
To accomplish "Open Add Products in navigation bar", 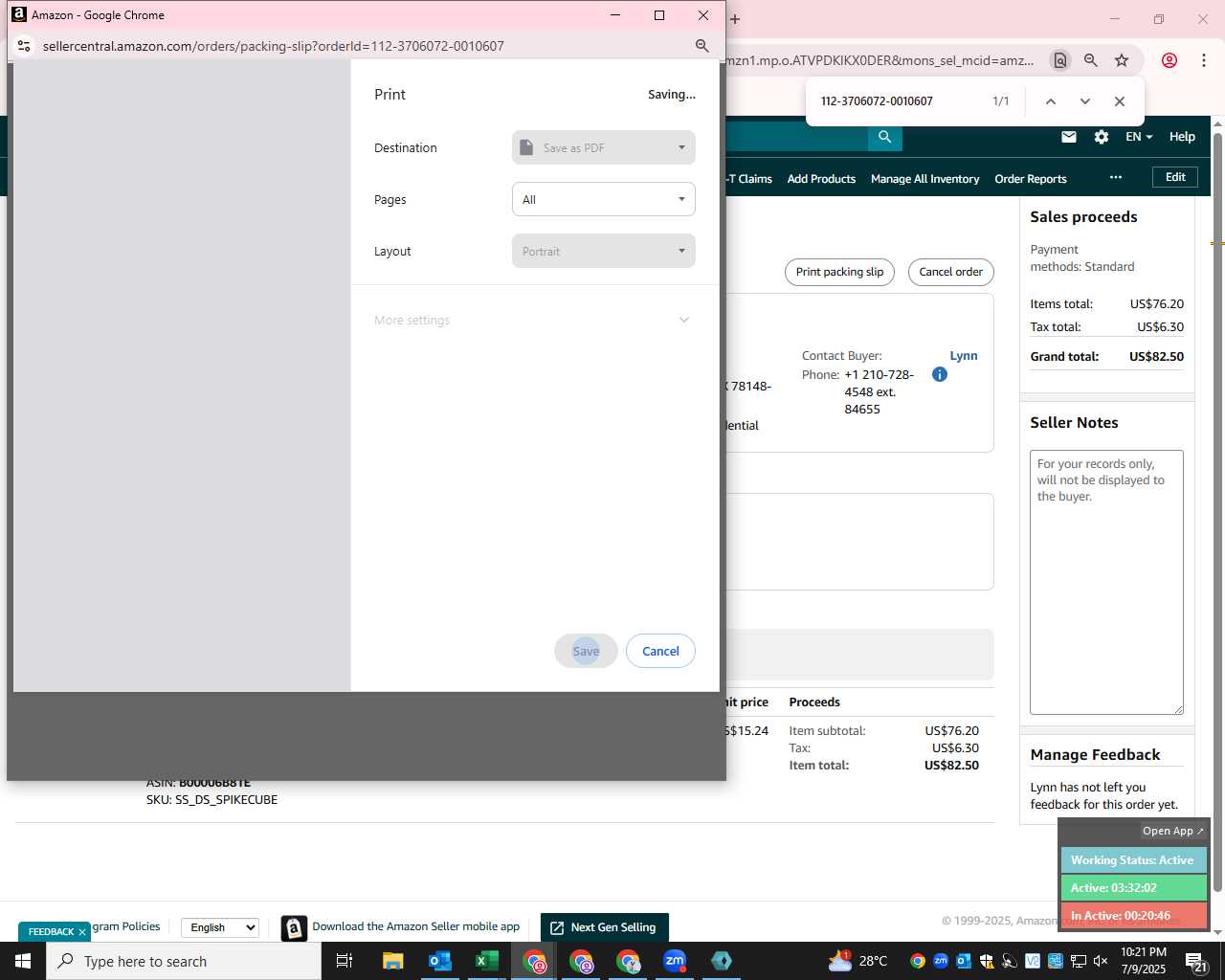I will (821, 179).
